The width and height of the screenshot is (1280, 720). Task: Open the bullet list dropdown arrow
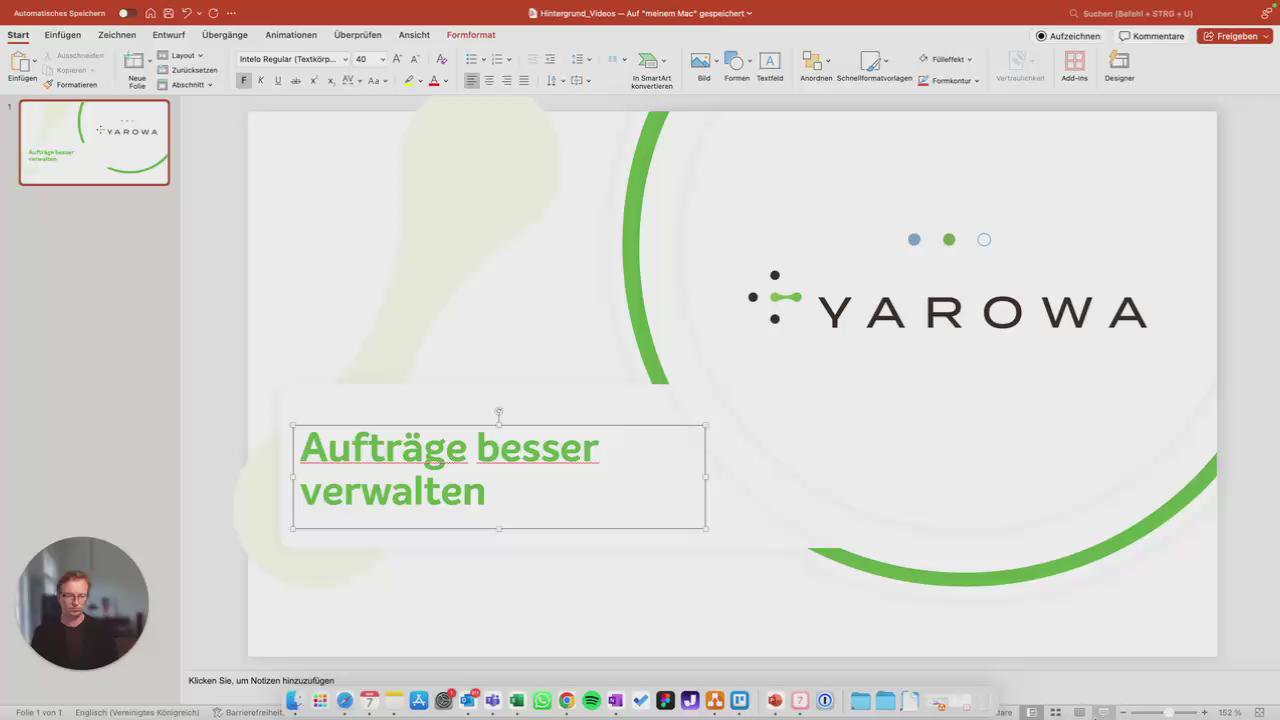coord(483,59)
